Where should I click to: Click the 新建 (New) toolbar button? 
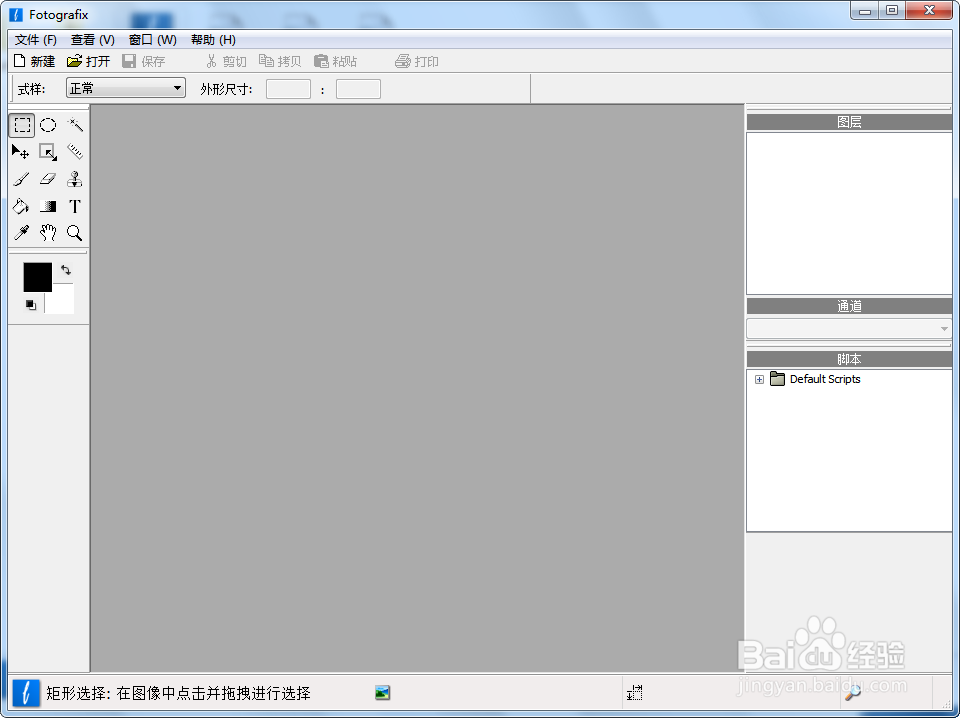(34, 61)
